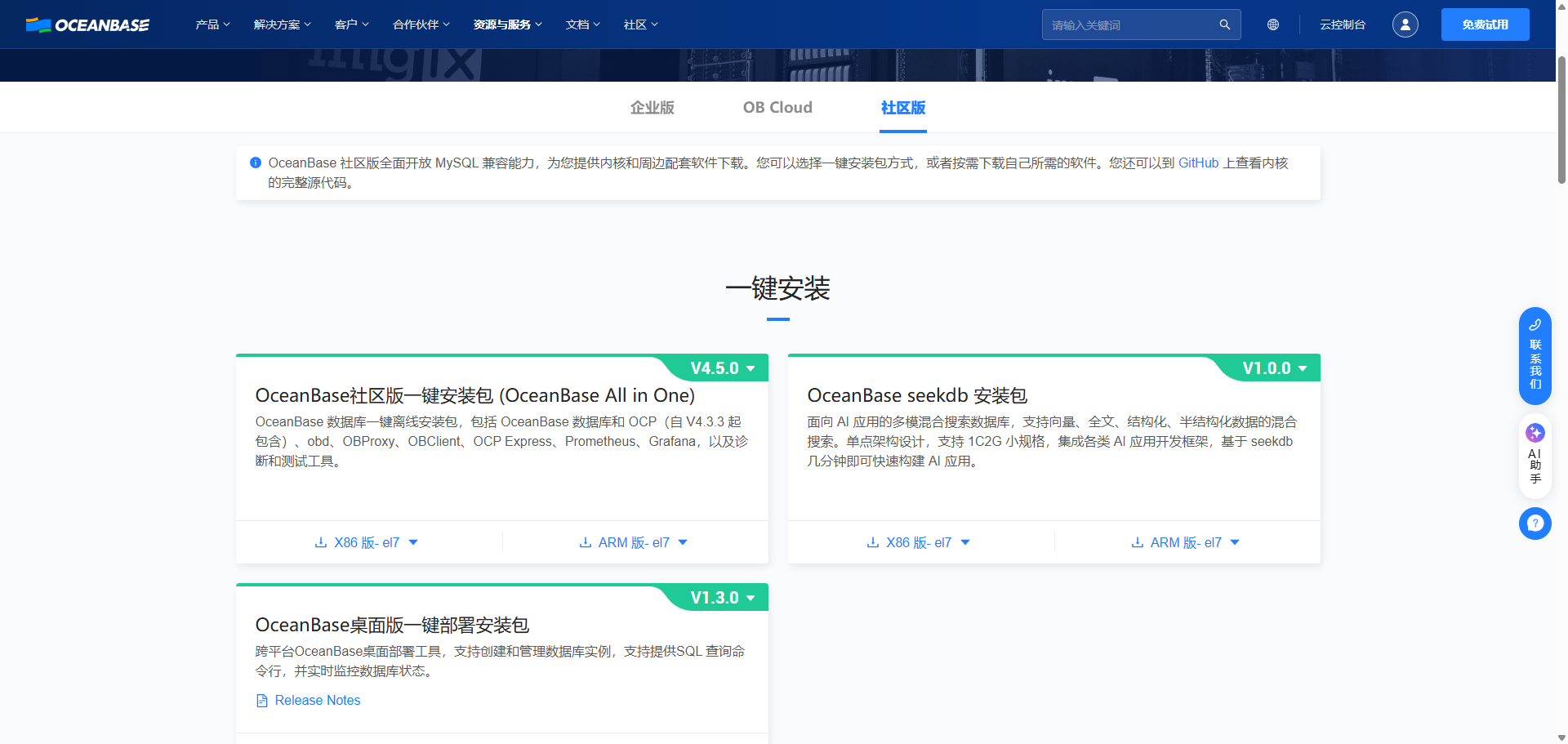Open the 产品 navigation menu

(212, 25)
